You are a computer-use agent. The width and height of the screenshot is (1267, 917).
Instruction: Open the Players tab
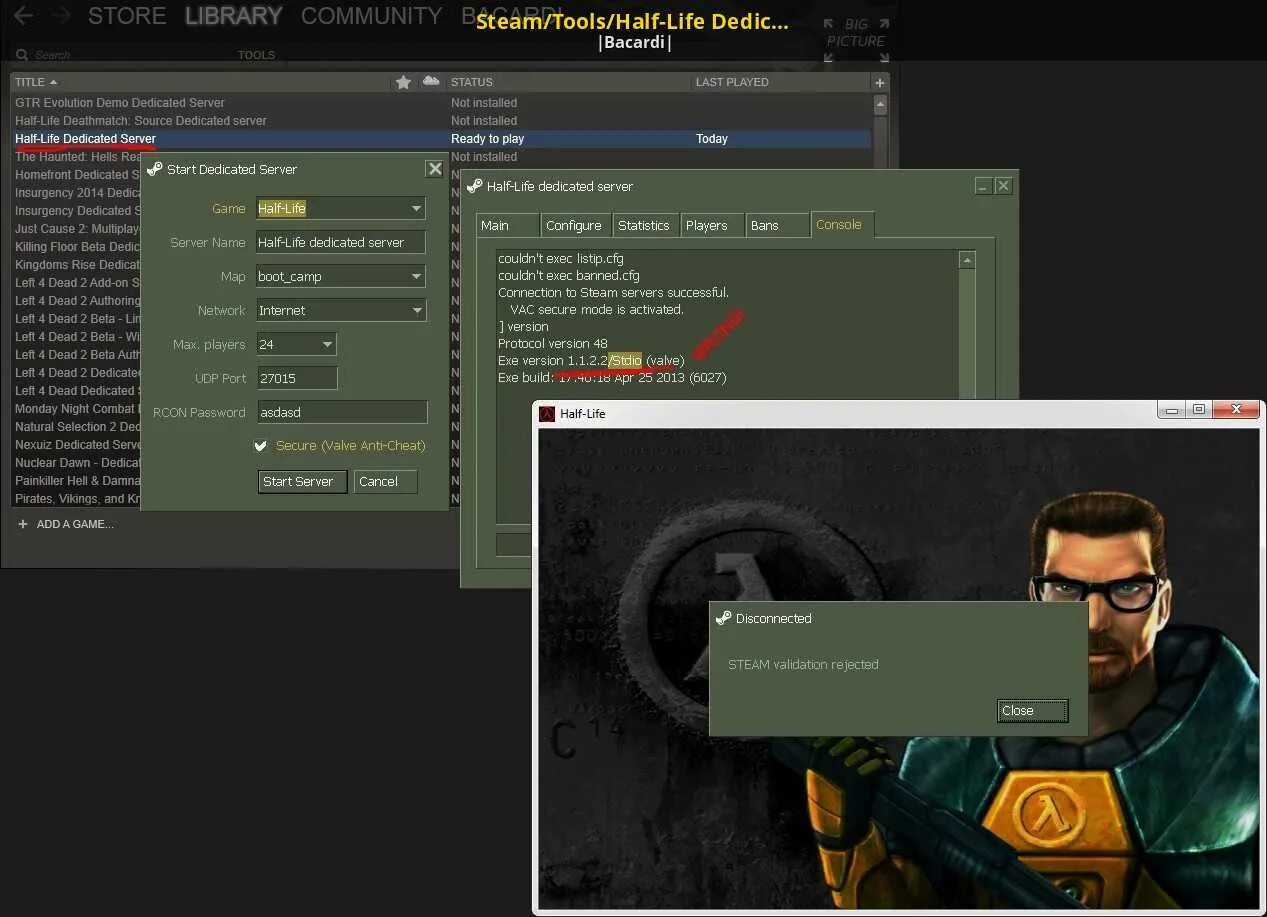pos(711,225)
